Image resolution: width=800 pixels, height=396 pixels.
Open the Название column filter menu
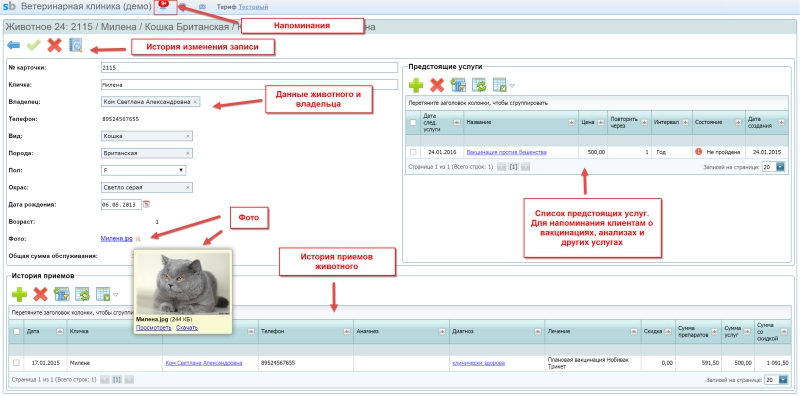(572, 122)
